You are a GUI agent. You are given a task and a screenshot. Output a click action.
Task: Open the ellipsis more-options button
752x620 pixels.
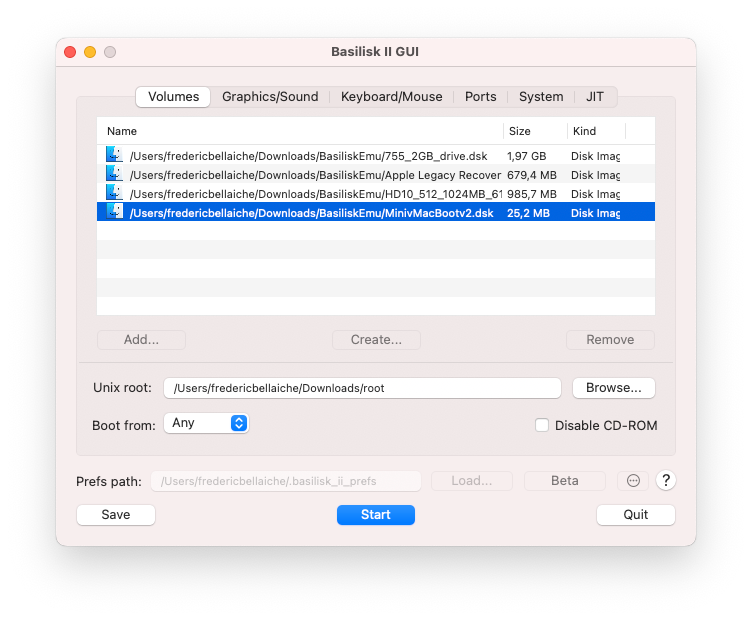pos(633,480)
